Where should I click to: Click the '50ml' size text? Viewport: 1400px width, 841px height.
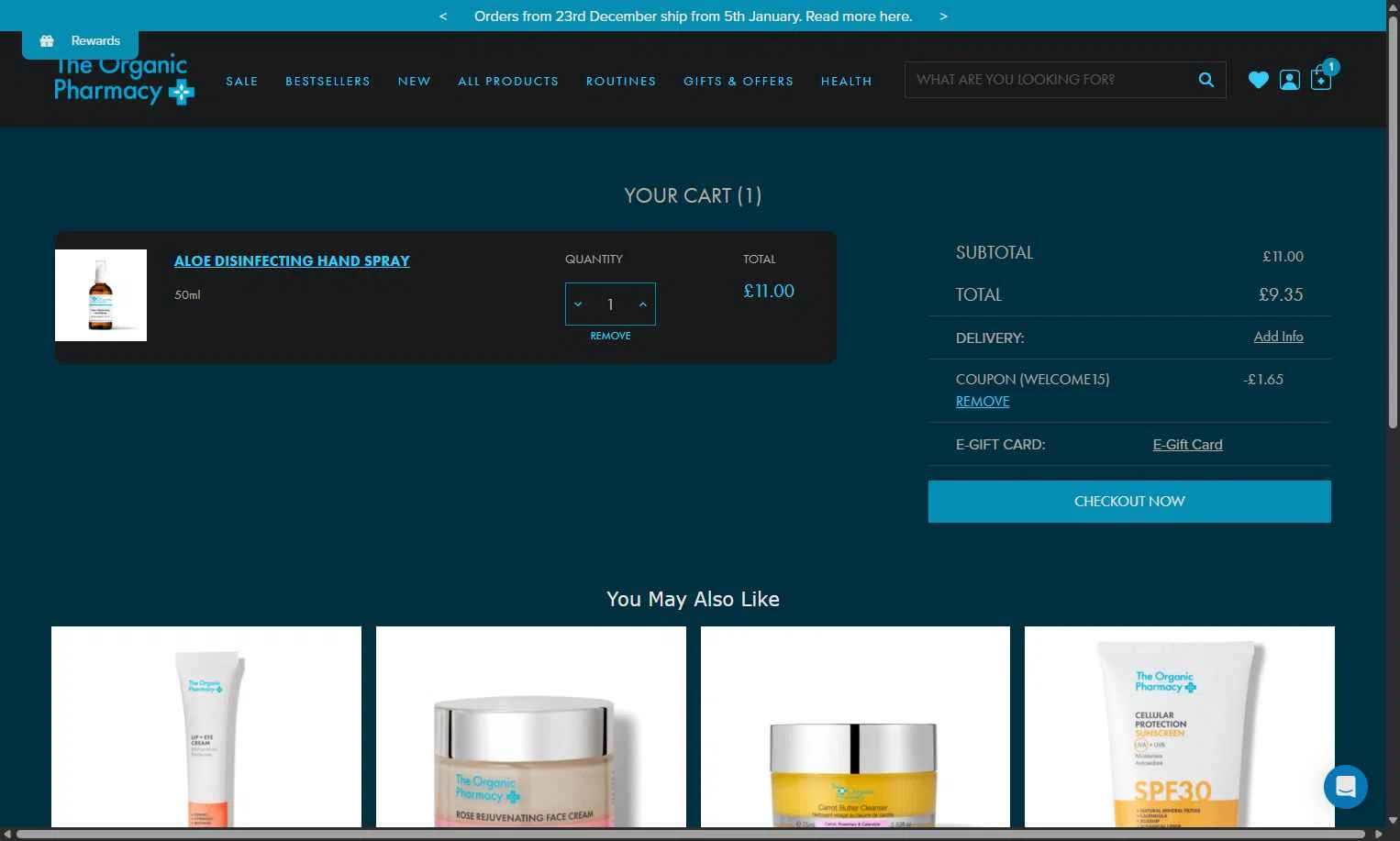[x=187, y=295]
